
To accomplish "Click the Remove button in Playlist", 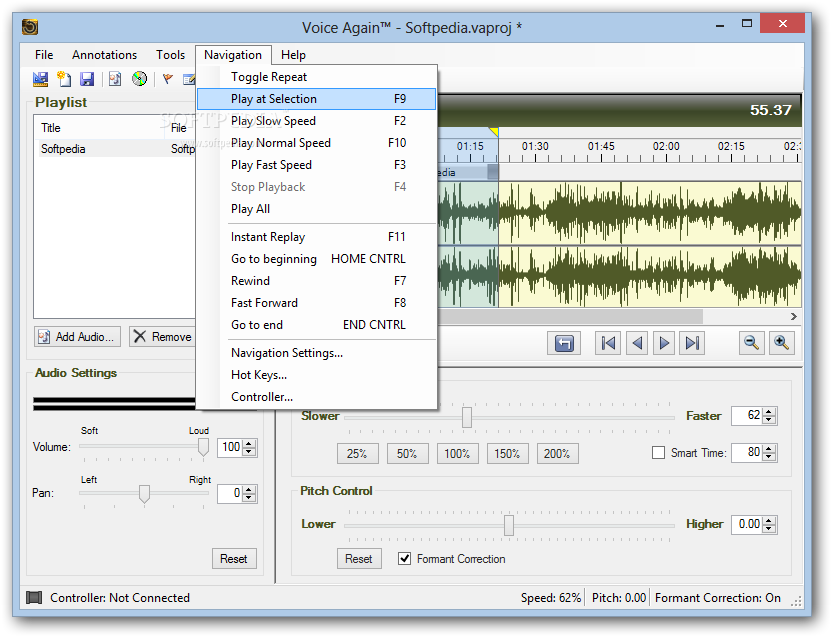I will click(x=162, y=337).
